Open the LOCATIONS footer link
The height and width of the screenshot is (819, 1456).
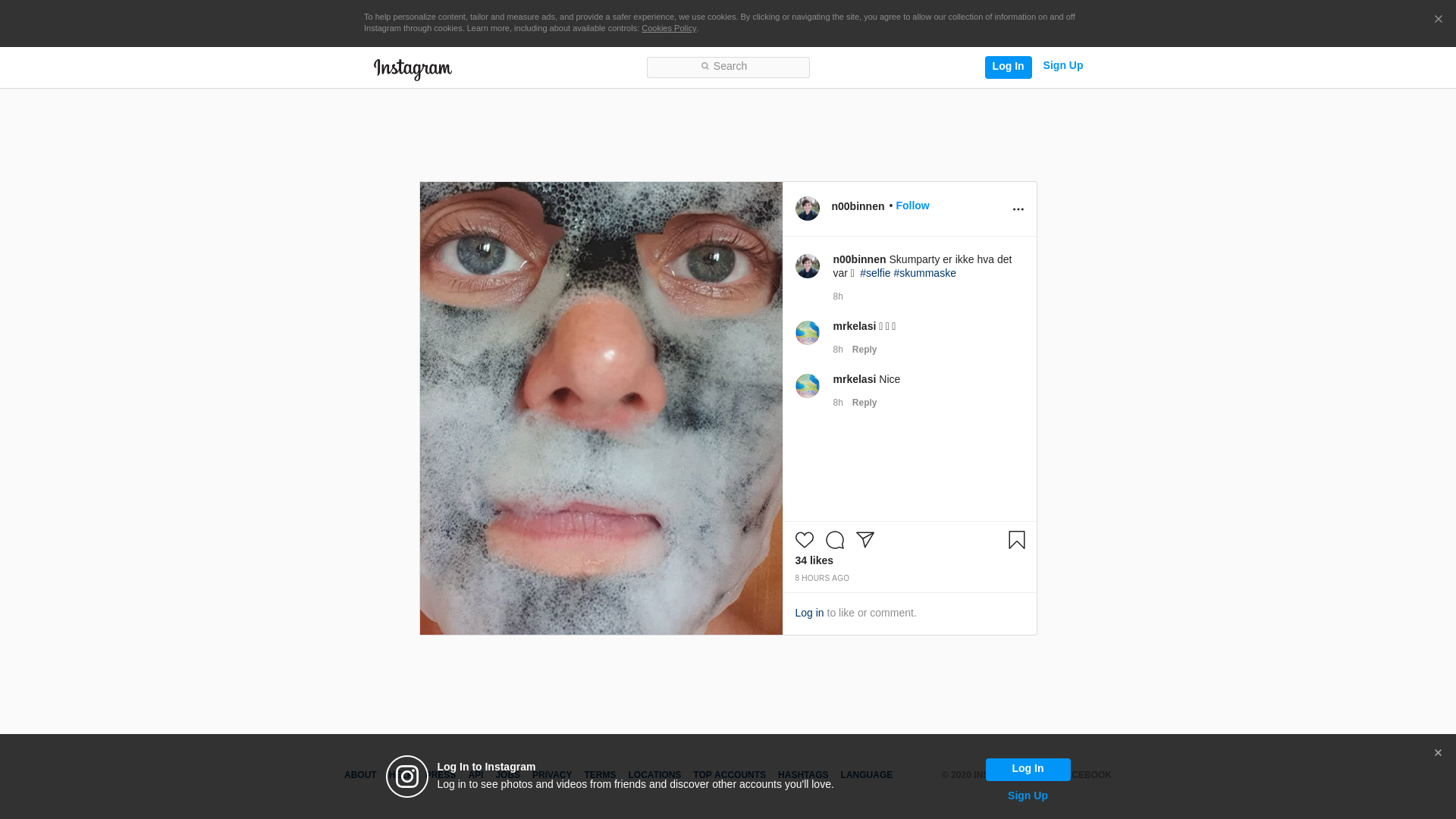[x=654, y=775]
